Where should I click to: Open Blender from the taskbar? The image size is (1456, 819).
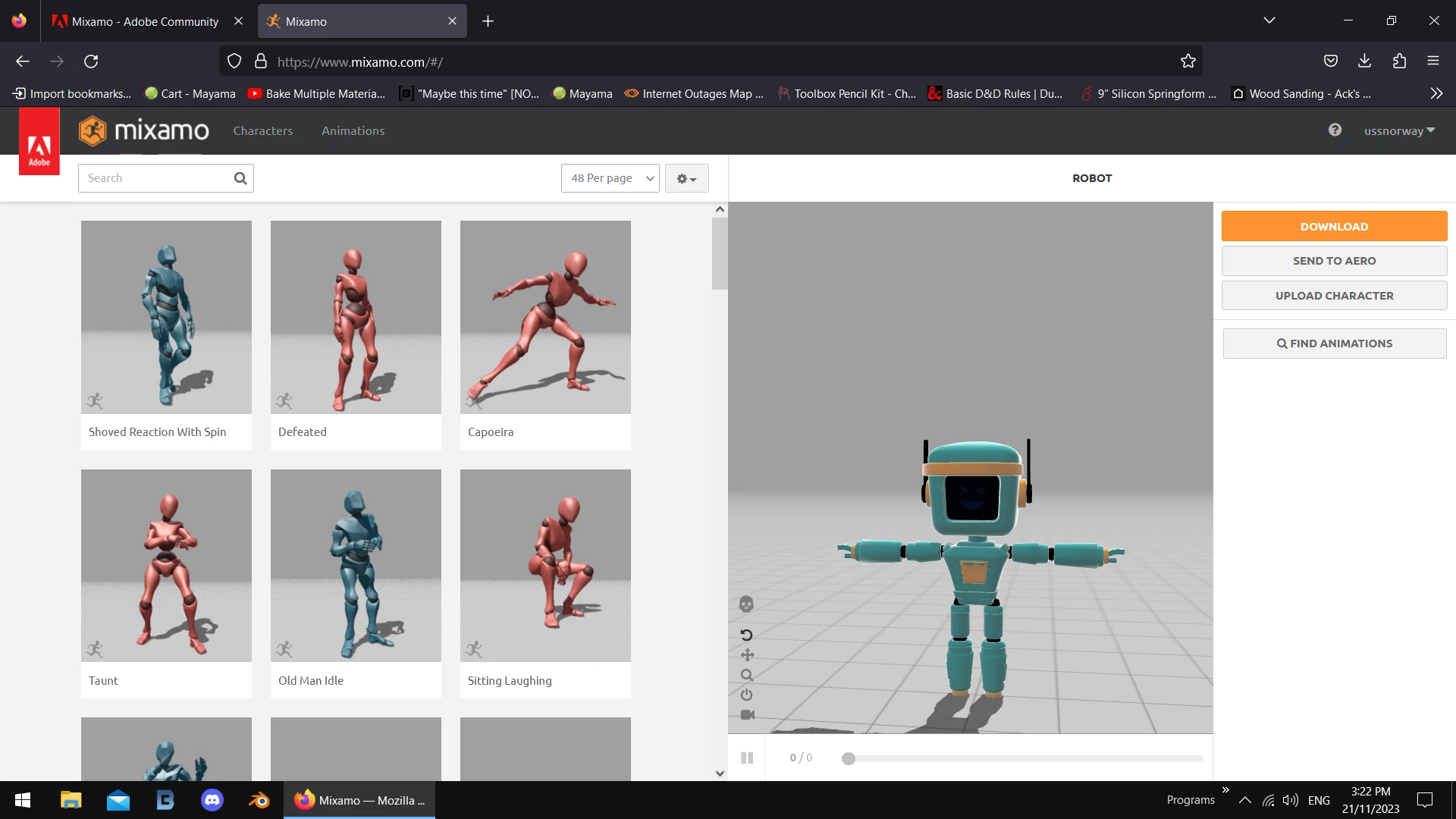[259, 800]
